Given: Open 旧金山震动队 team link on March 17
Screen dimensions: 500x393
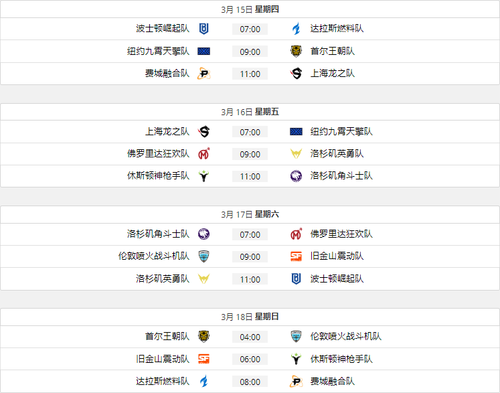Looking at the screenshot, I should coord(337,256).
